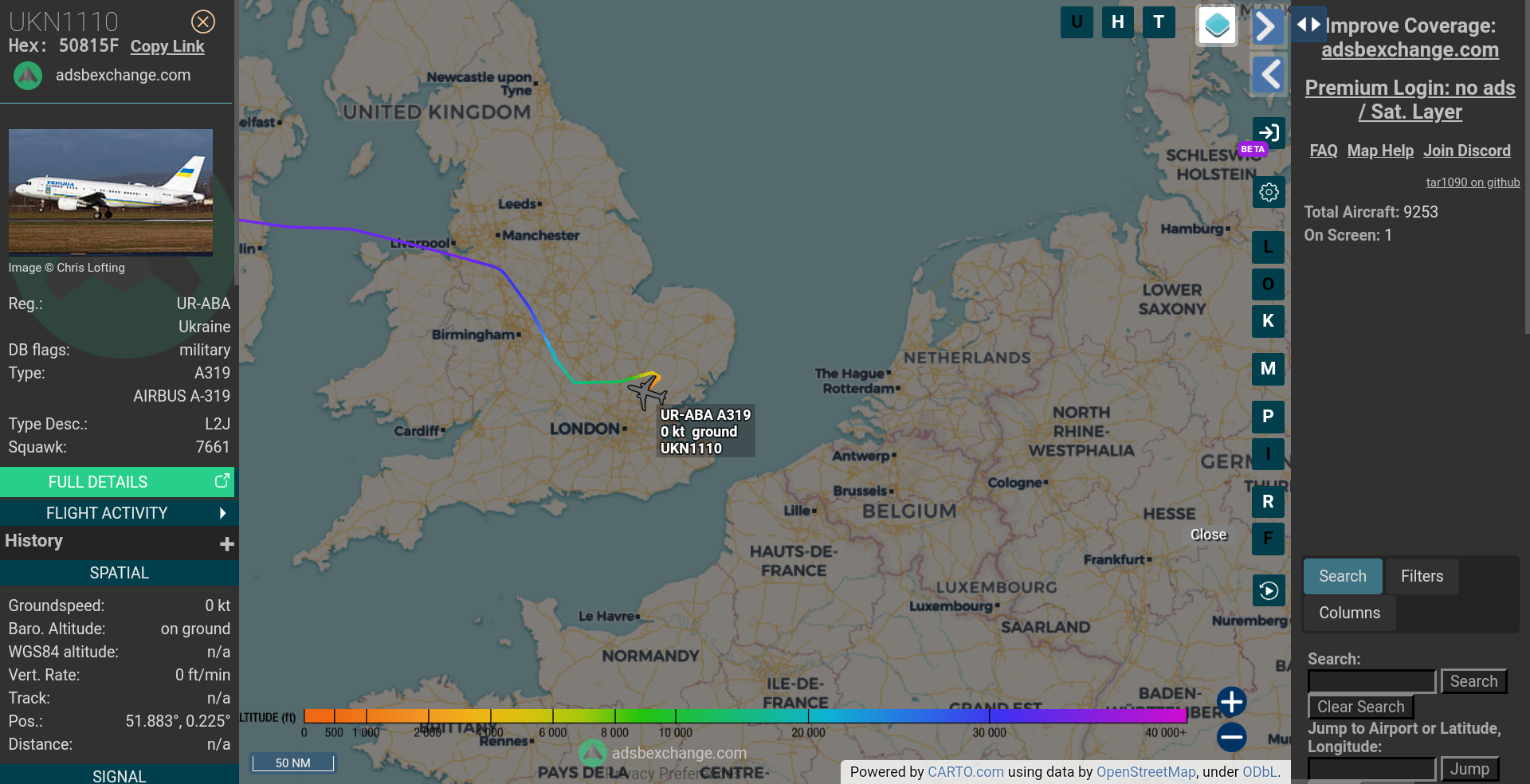Viewport: 1530px width, 784px height.
Task: Toggle the H map button
Action: coord(1118,22)
